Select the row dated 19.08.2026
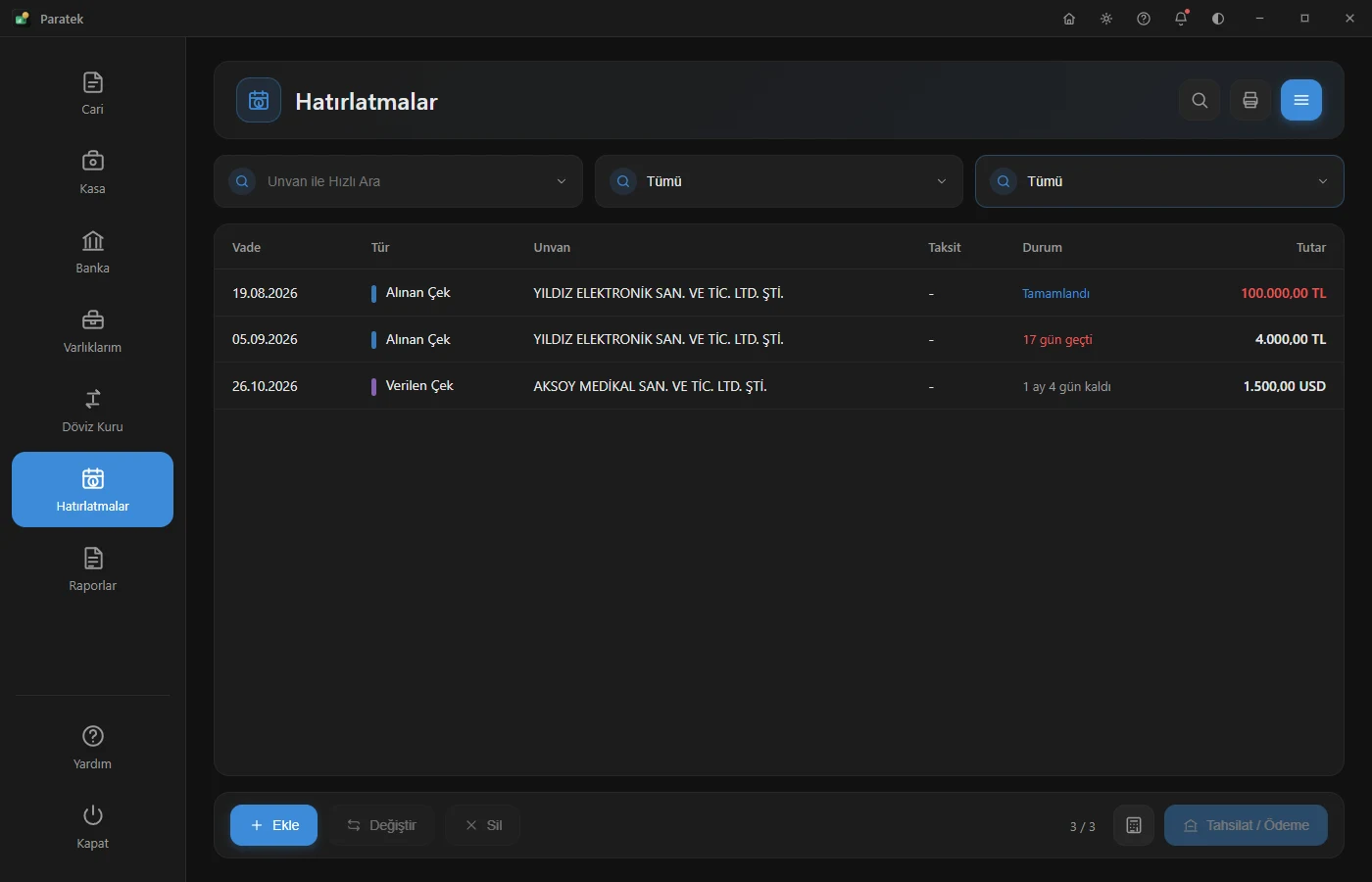The height and width of the screenshot is (882, 1372). click(x=779, y=293)
